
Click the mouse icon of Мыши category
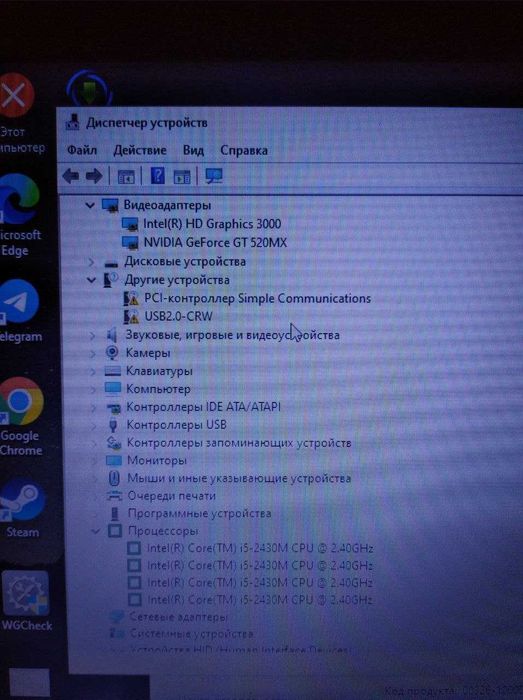point(114,478)
